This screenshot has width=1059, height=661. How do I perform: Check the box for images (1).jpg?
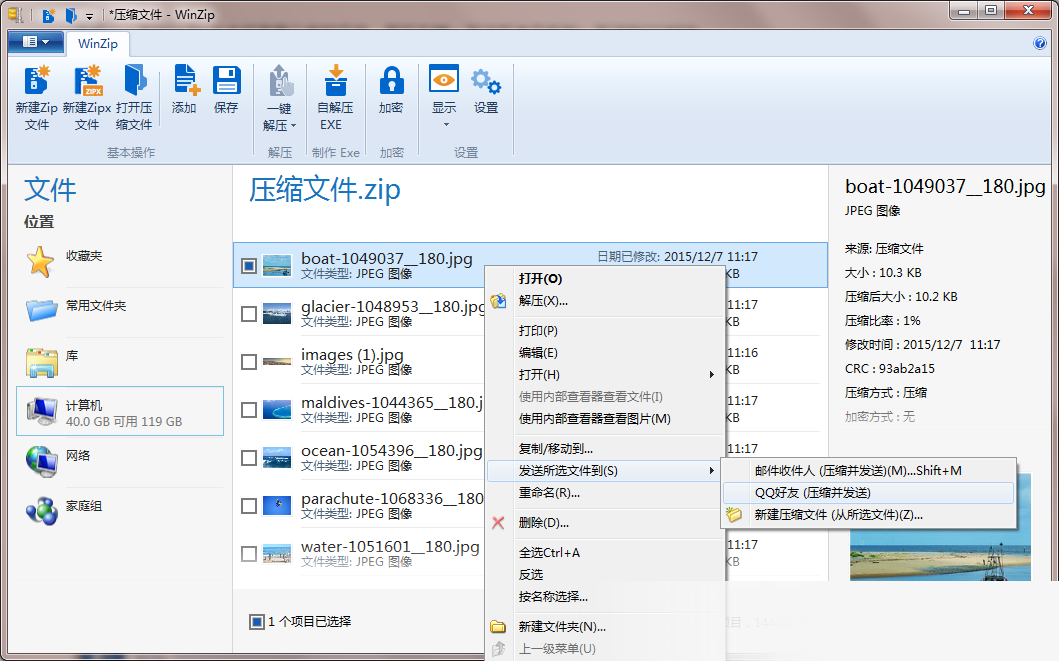[x=249, y=362]
